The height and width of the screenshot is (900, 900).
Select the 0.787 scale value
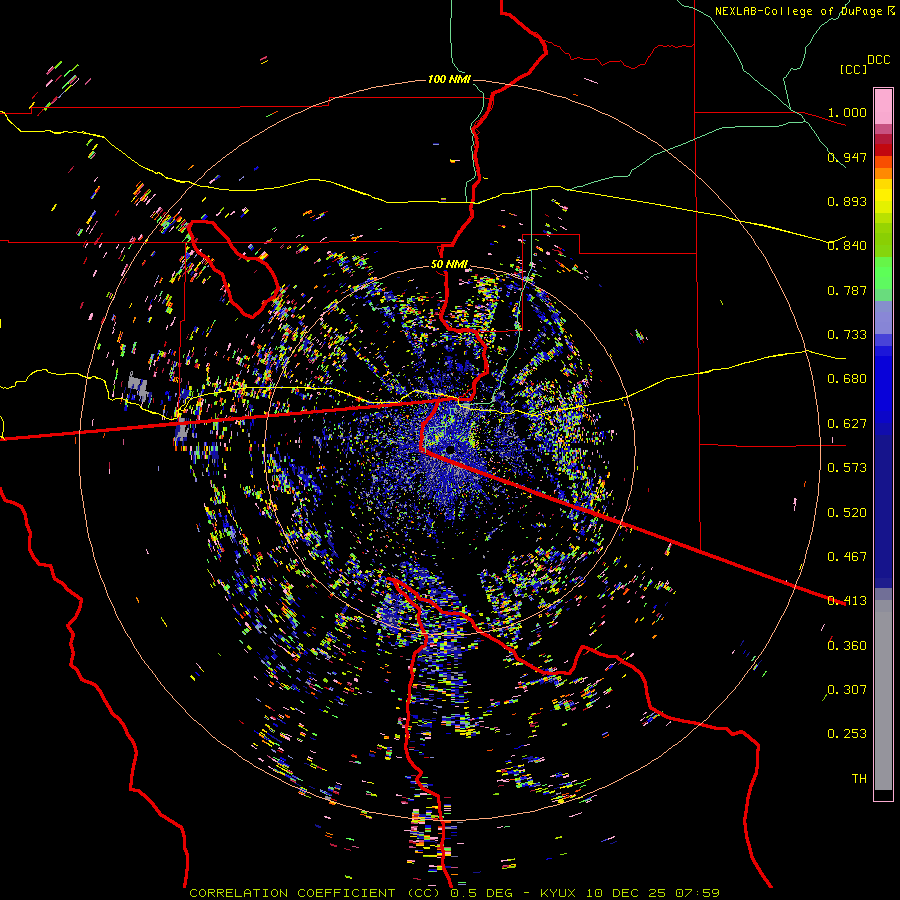pyautogui.click(x=847, y=290)
